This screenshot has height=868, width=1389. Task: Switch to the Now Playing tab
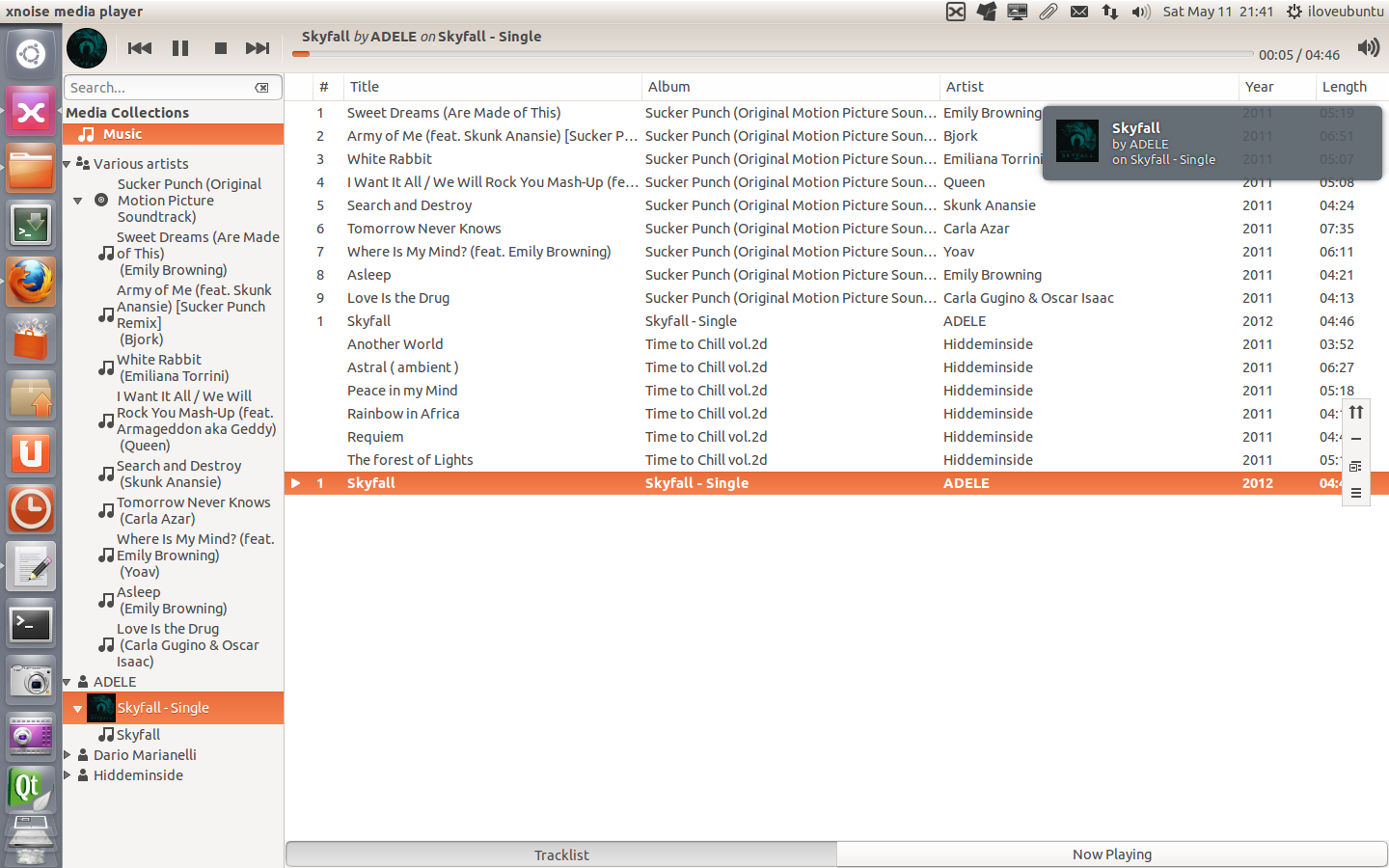click(1112, 854)
